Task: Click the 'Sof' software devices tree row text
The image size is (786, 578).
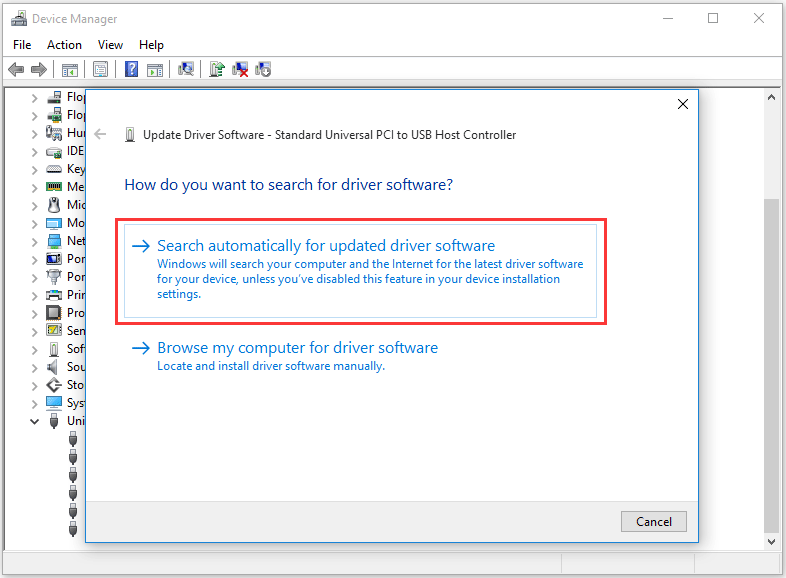Action: pos(76,348)
